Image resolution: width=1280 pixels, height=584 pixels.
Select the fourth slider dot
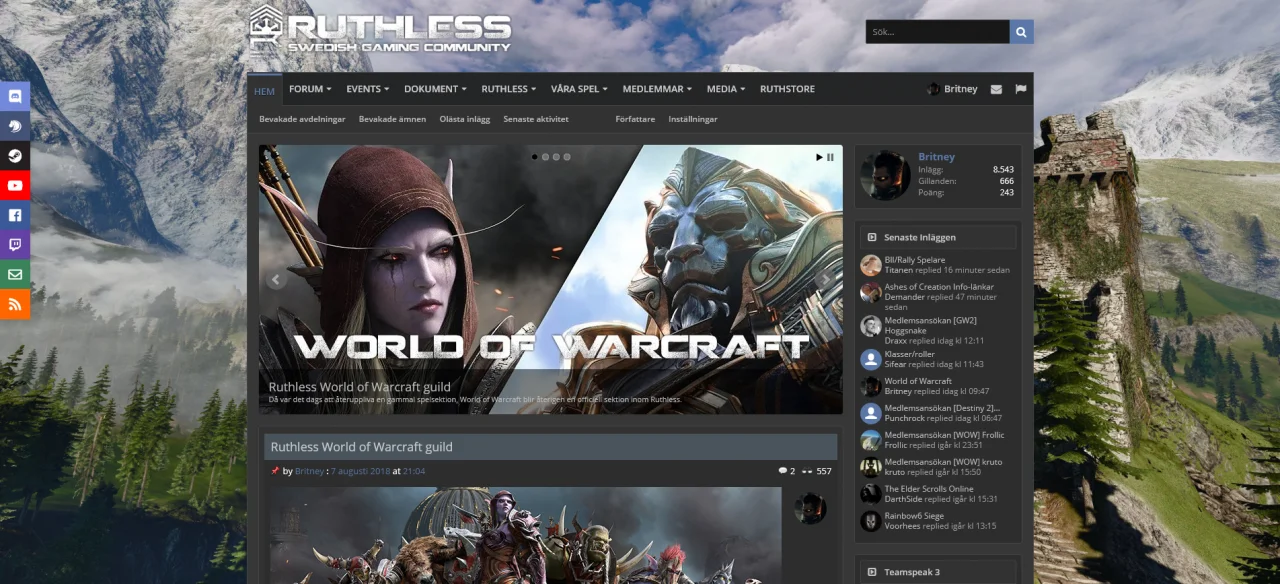(x=568, y=157)
